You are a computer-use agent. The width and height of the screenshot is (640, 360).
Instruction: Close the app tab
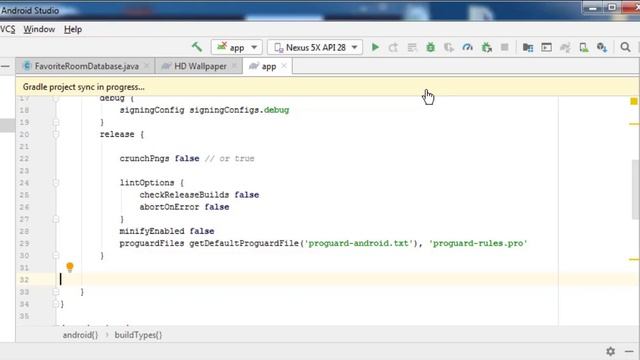284,66
